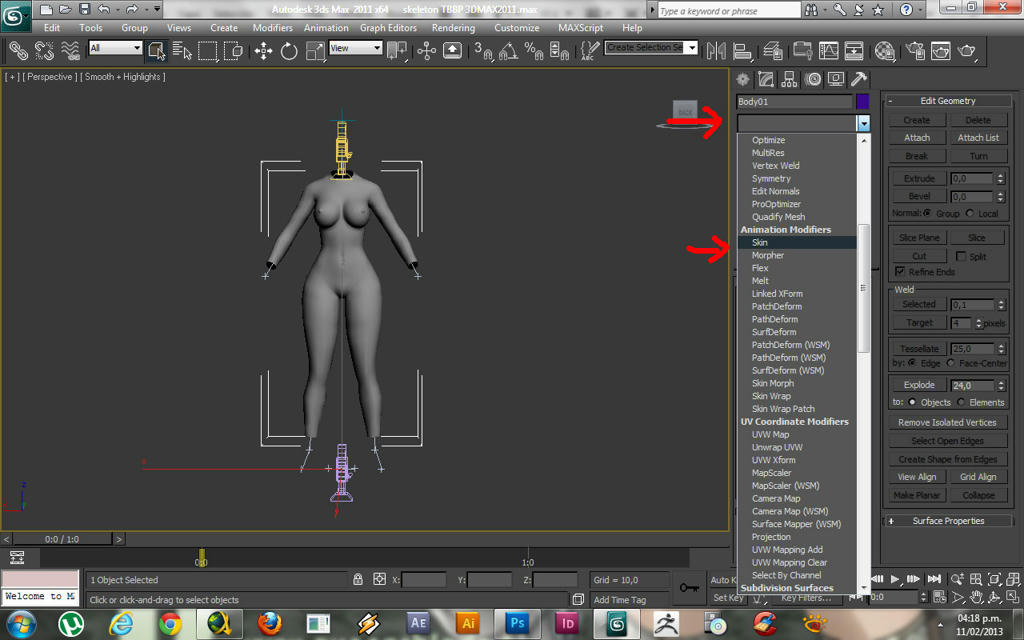Collapse the Edit Geometry rollout

pyautogui.click(x=948, y=101)
